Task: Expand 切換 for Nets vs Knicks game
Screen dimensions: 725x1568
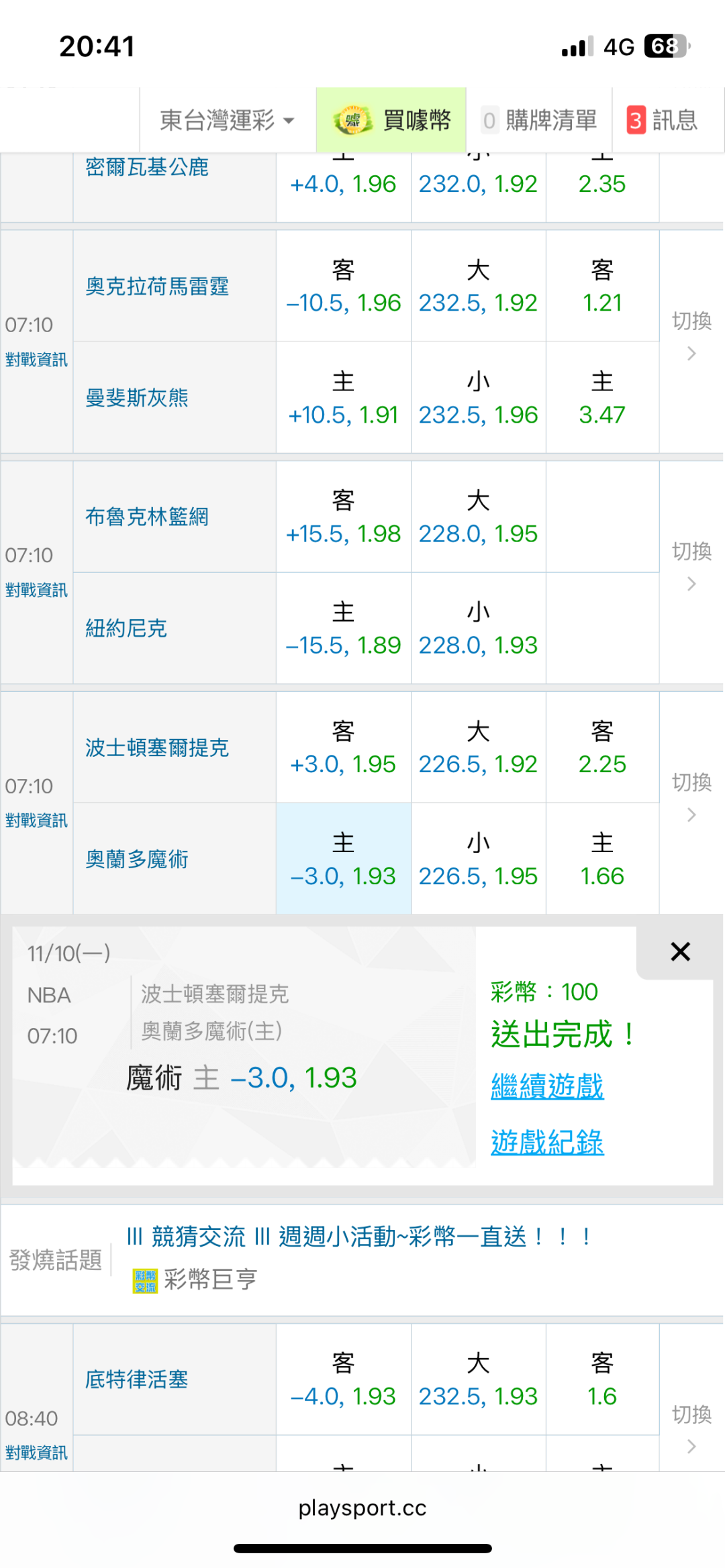Action: (x=691, y=566)
